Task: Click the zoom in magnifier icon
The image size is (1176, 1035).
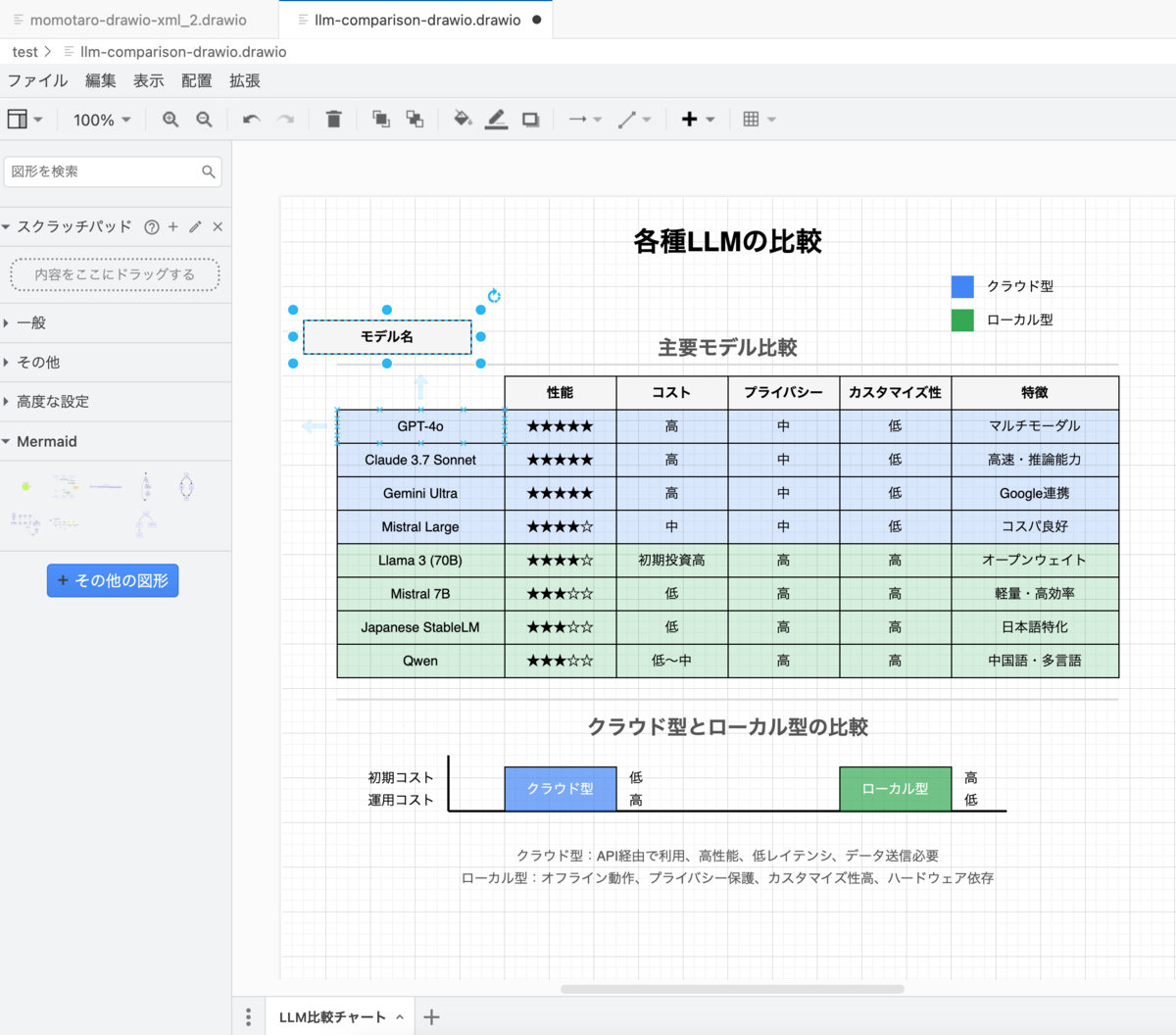Action: 171,120
